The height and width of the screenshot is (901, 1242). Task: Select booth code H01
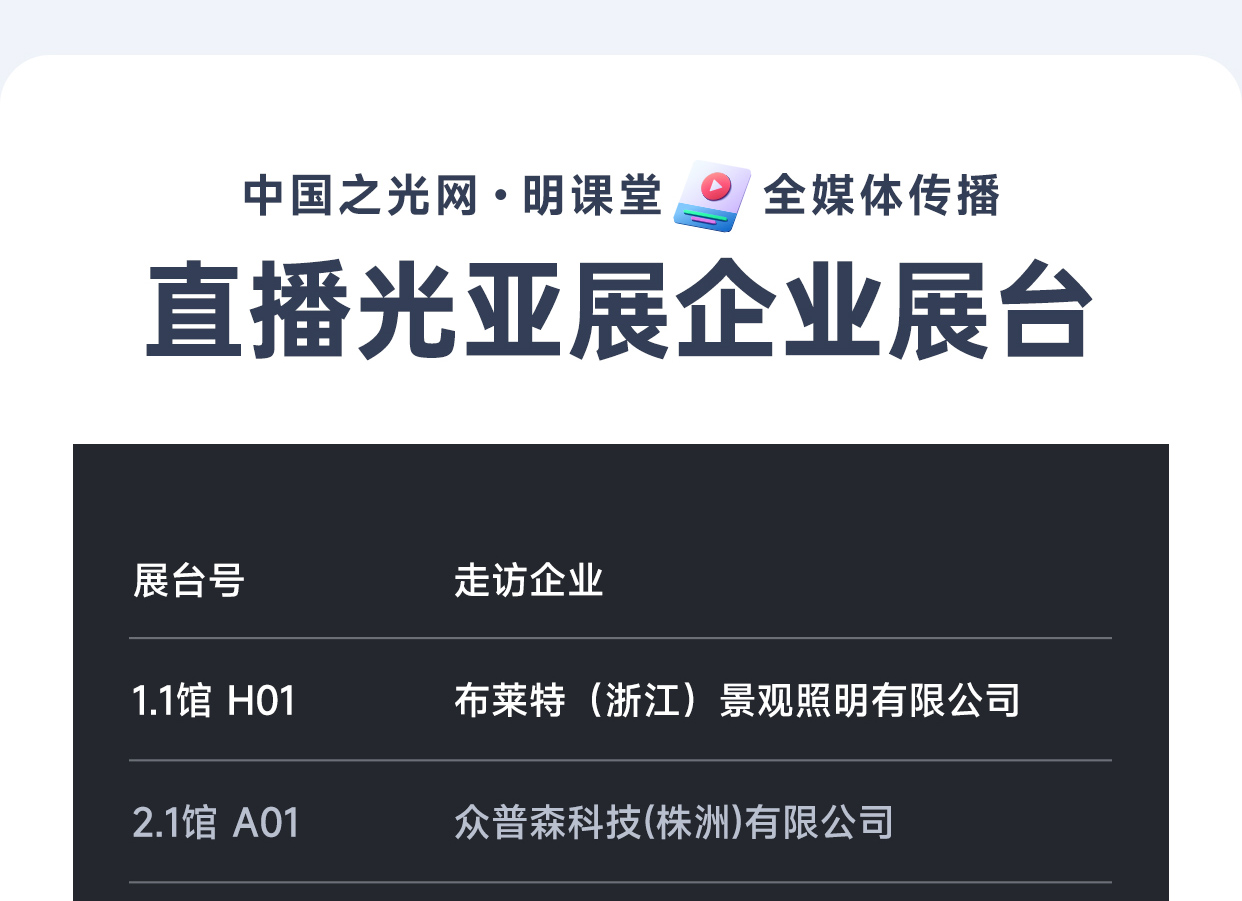(262, 700)
